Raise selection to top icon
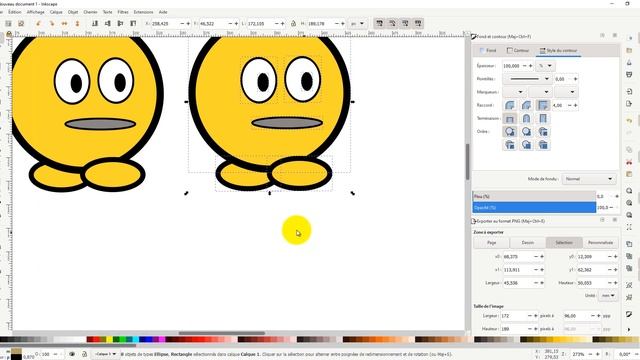640x360 pixels. pos(133,24)
